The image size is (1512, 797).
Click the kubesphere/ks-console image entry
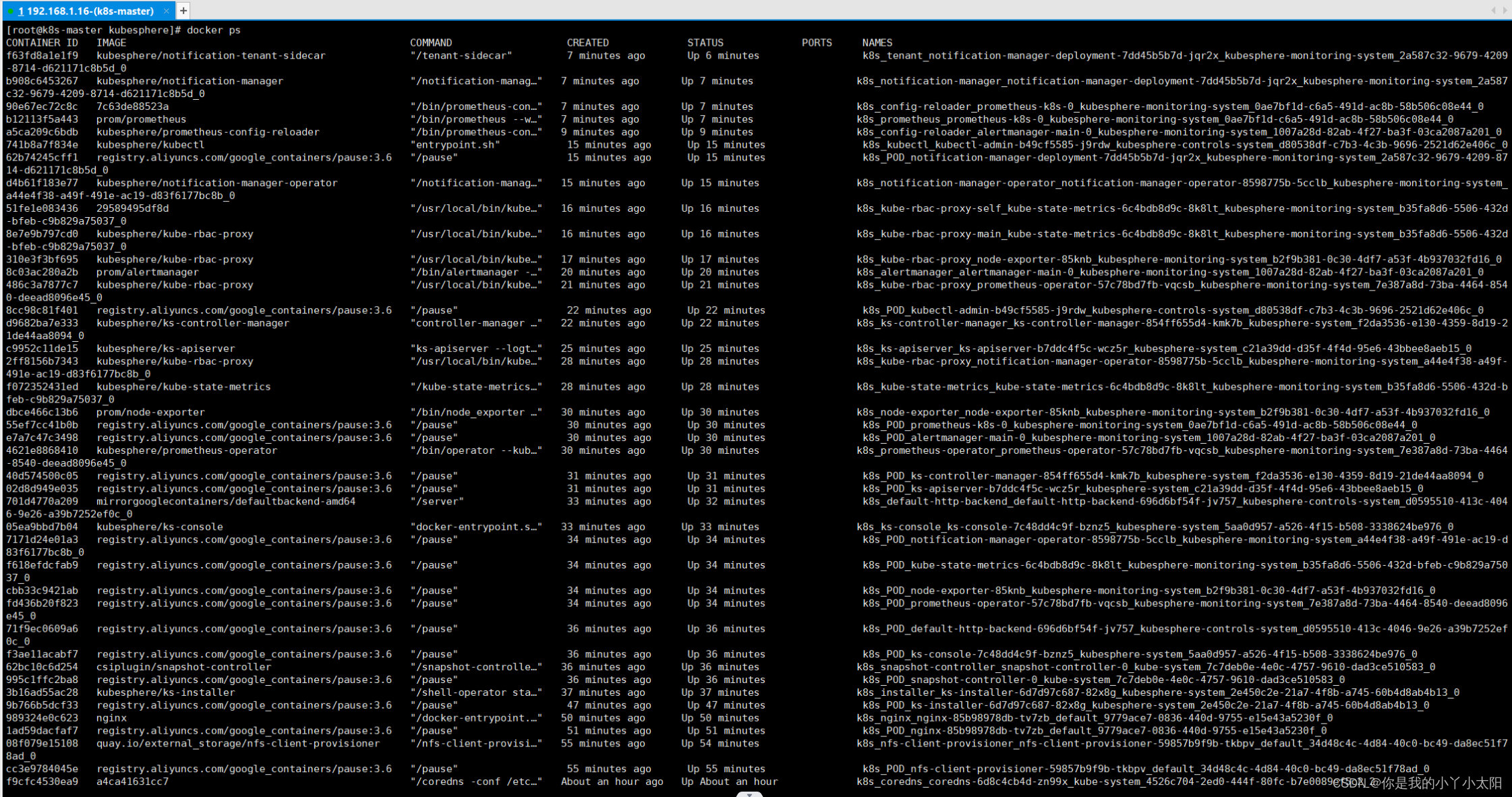(x=159, y=527)
